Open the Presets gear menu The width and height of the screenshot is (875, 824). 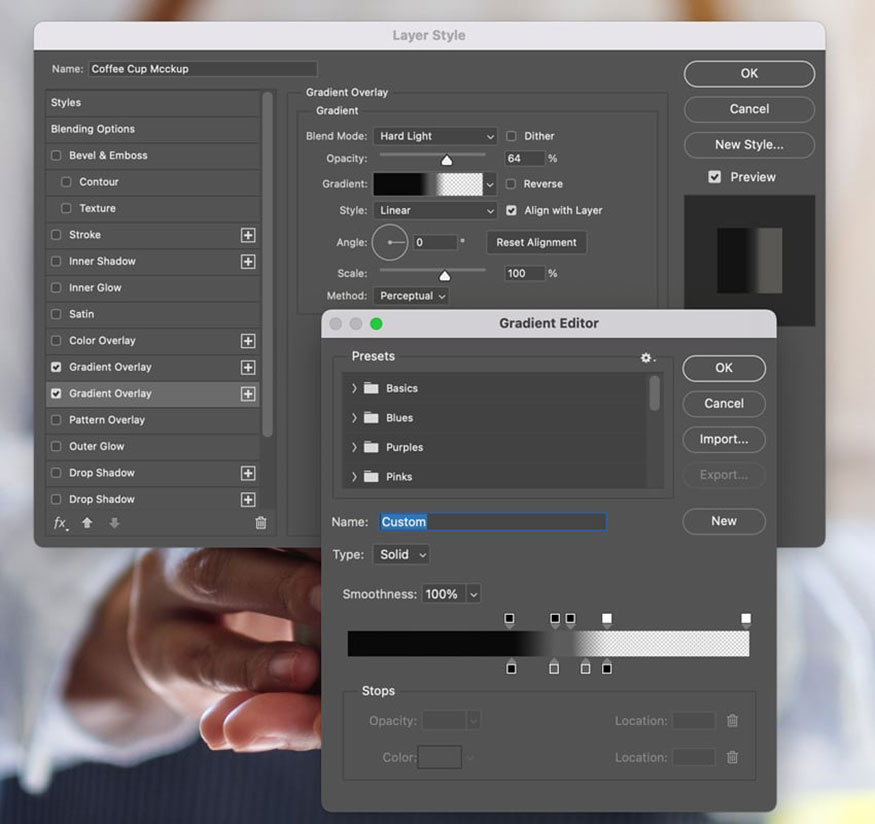coord(647,358)
